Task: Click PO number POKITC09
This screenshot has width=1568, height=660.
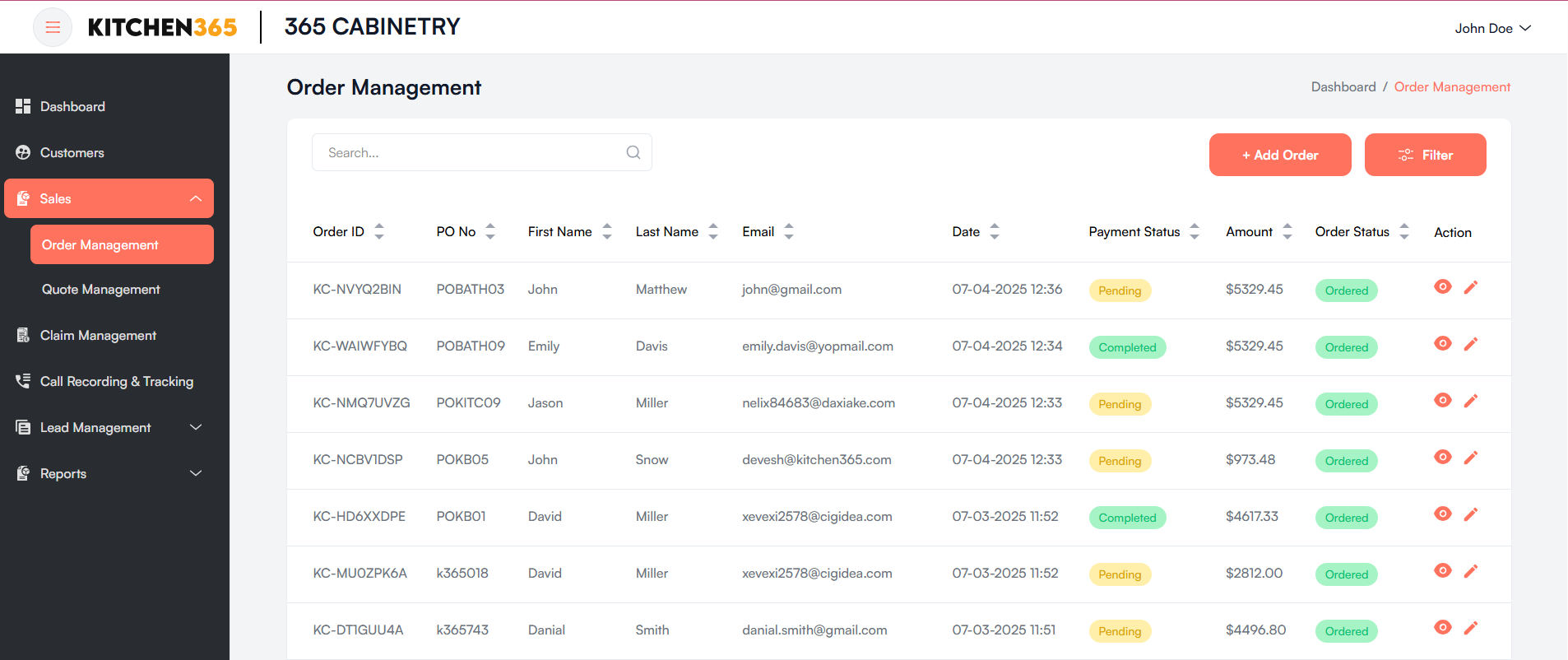Action: [x=468, y=402]
